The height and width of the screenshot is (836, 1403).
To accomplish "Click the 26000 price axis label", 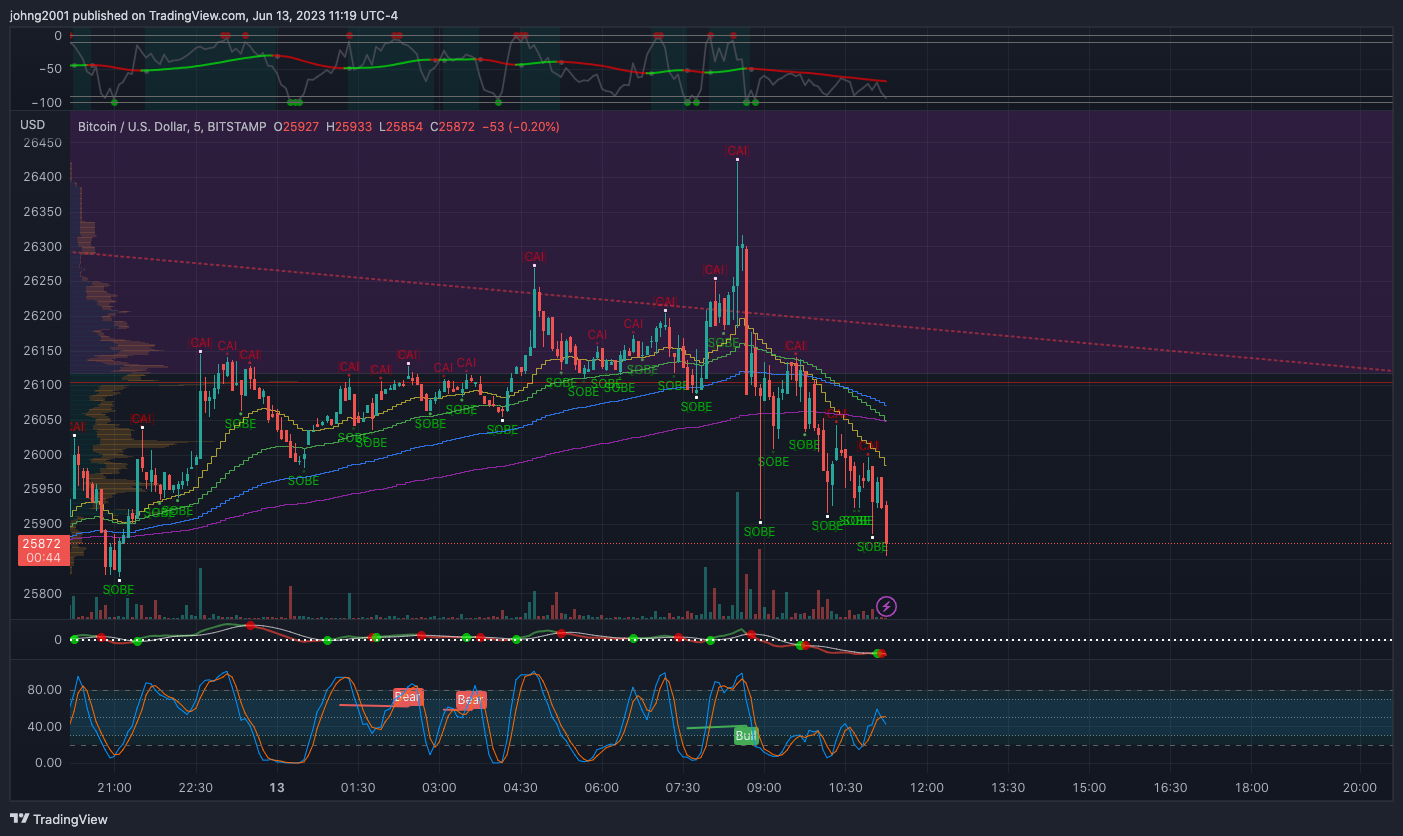I will pos(42,455).
